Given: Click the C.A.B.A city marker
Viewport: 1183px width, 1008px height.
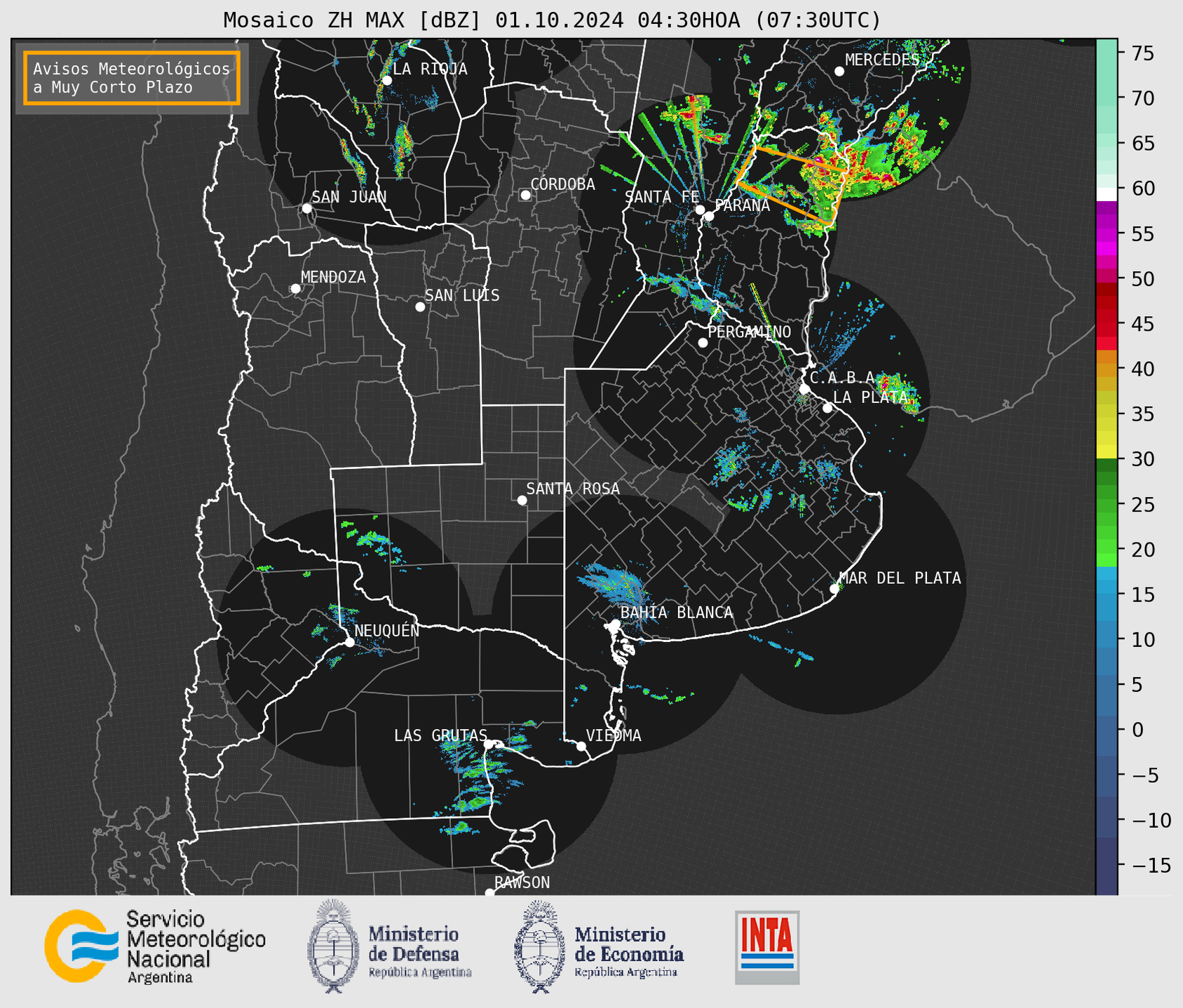Looking at the screenshot, I should click(x=804, y=388).
